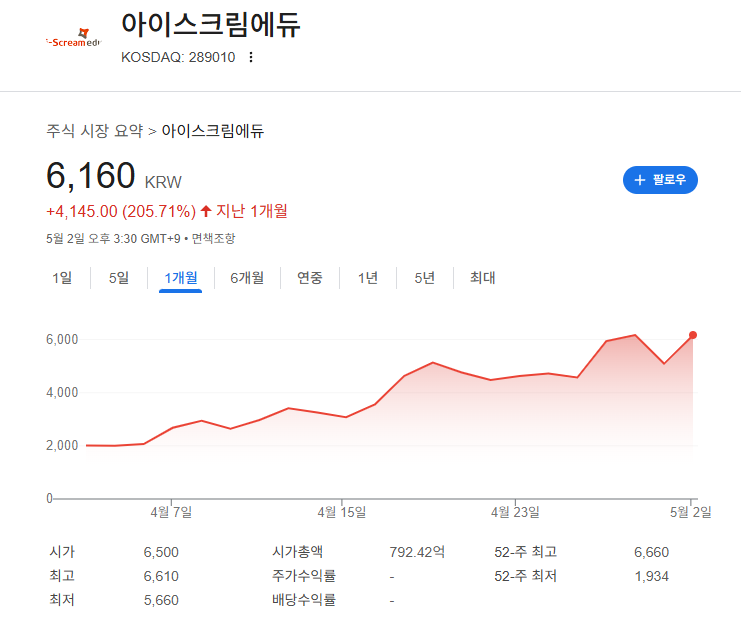Switch to the 연중 chart range tab

(310, 278)
